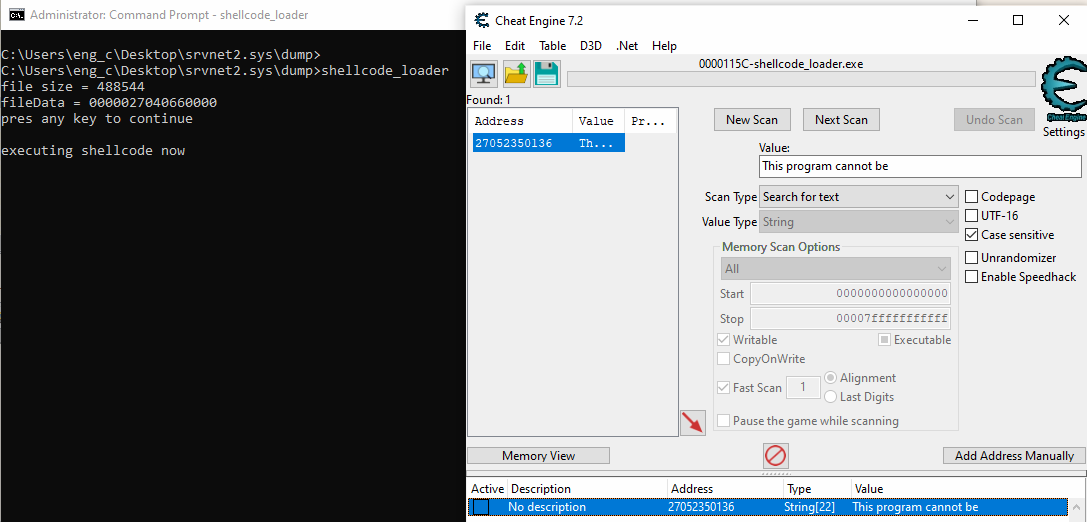Viewport: 1087px width, 522px height.
Task: Click Add Address Manually button
Action: (x=1014, y=455)
